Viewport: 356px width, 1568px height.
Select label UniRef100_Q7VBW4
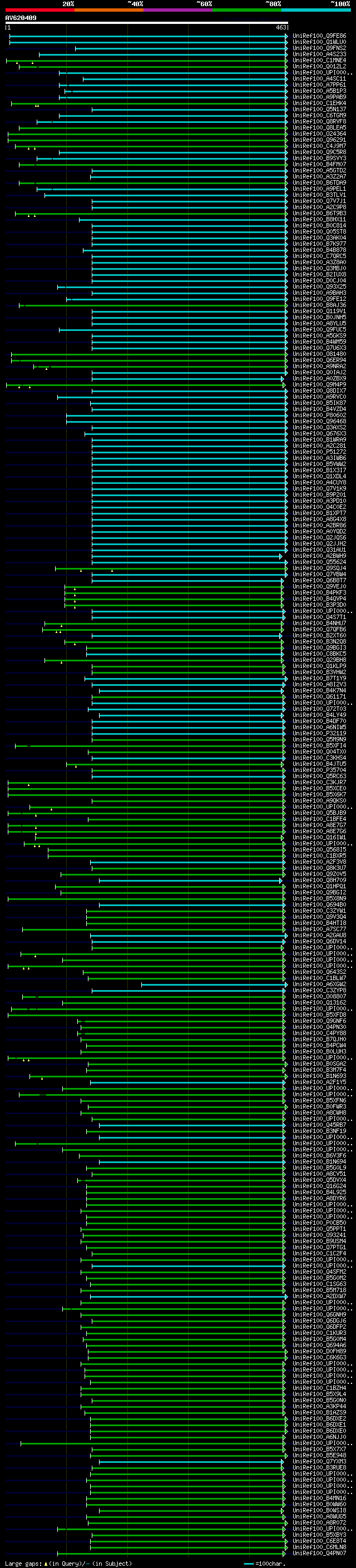[319, 574]
